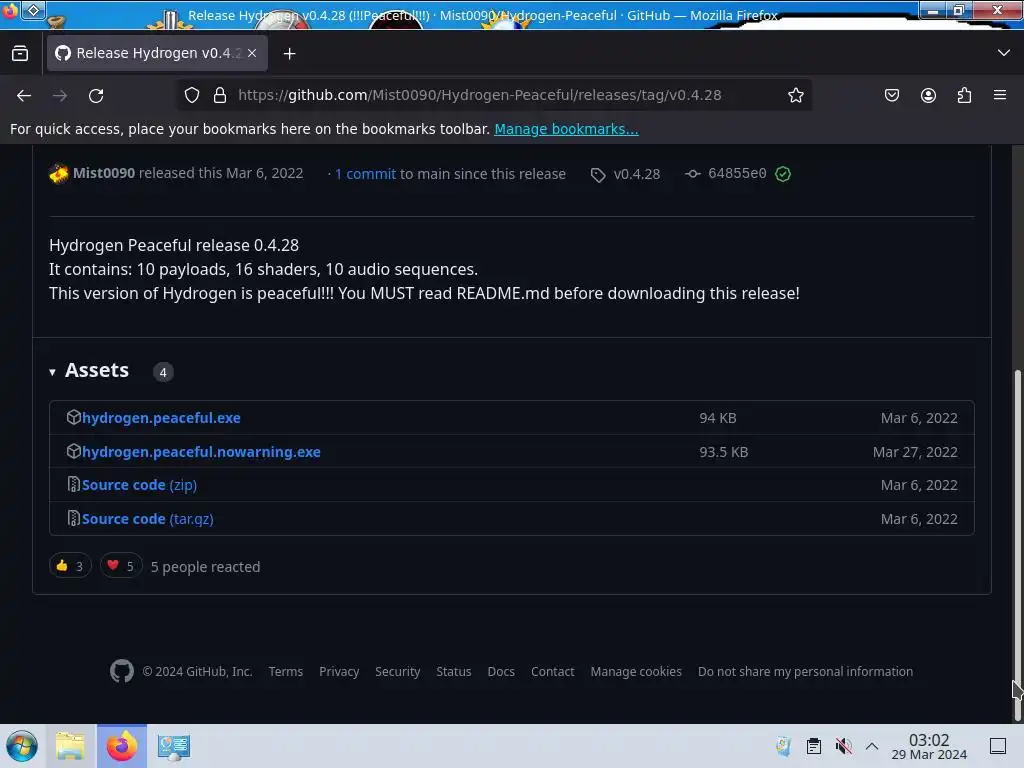Click the 5 people reacted text

[205, 567]
